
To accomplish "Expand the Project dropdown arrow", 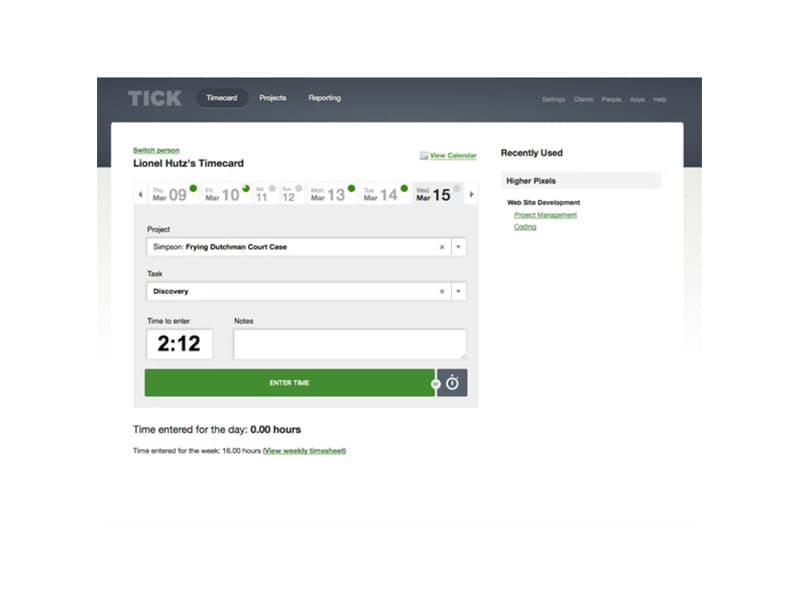I will pyautogui.click(x=458, y=247).
